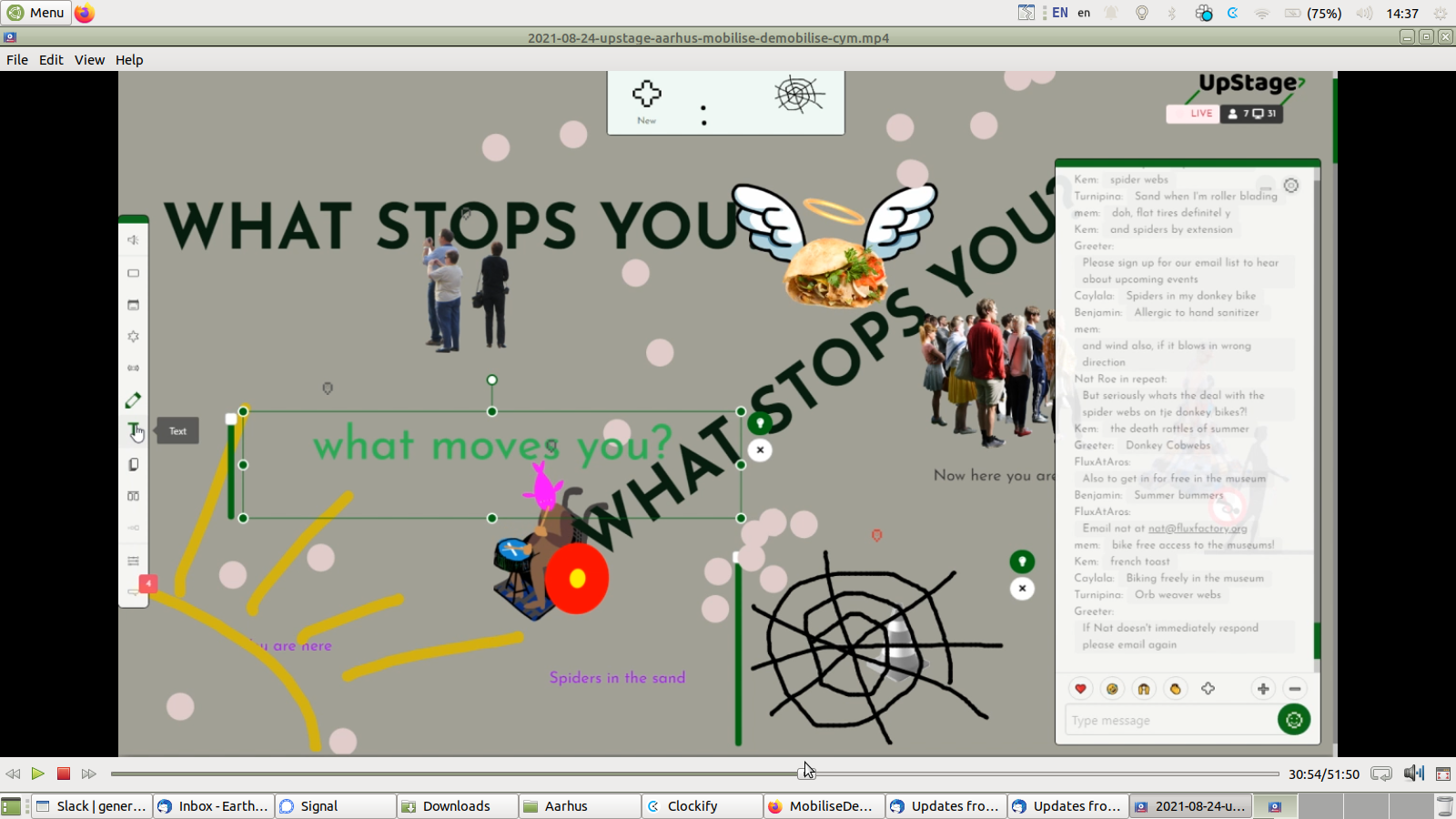
Task: Open the chat settings gear icon
Action: point(1291,186)
